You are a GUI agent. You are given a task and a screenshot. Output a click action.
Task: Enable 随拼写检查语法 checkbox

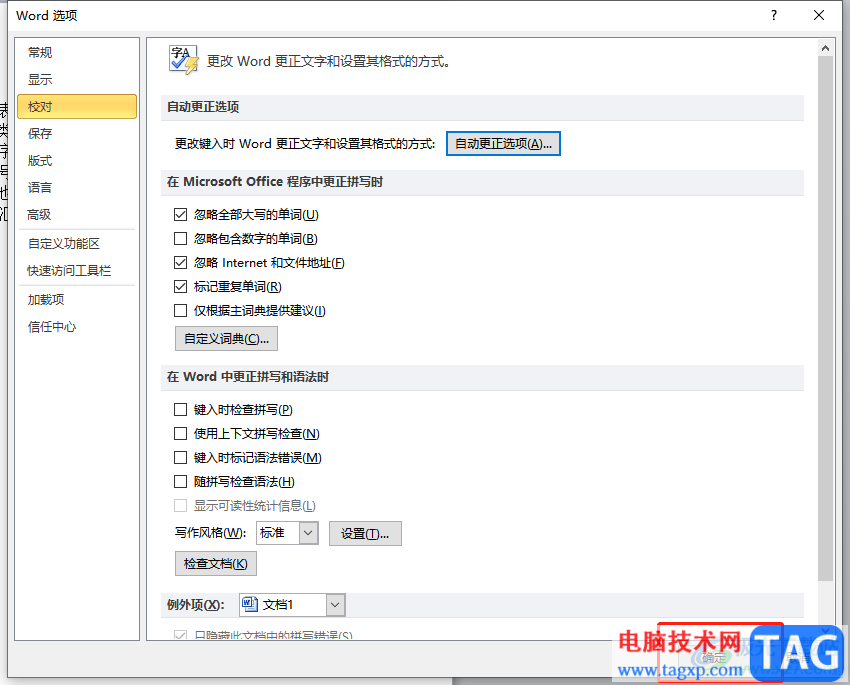click(181, 482)
